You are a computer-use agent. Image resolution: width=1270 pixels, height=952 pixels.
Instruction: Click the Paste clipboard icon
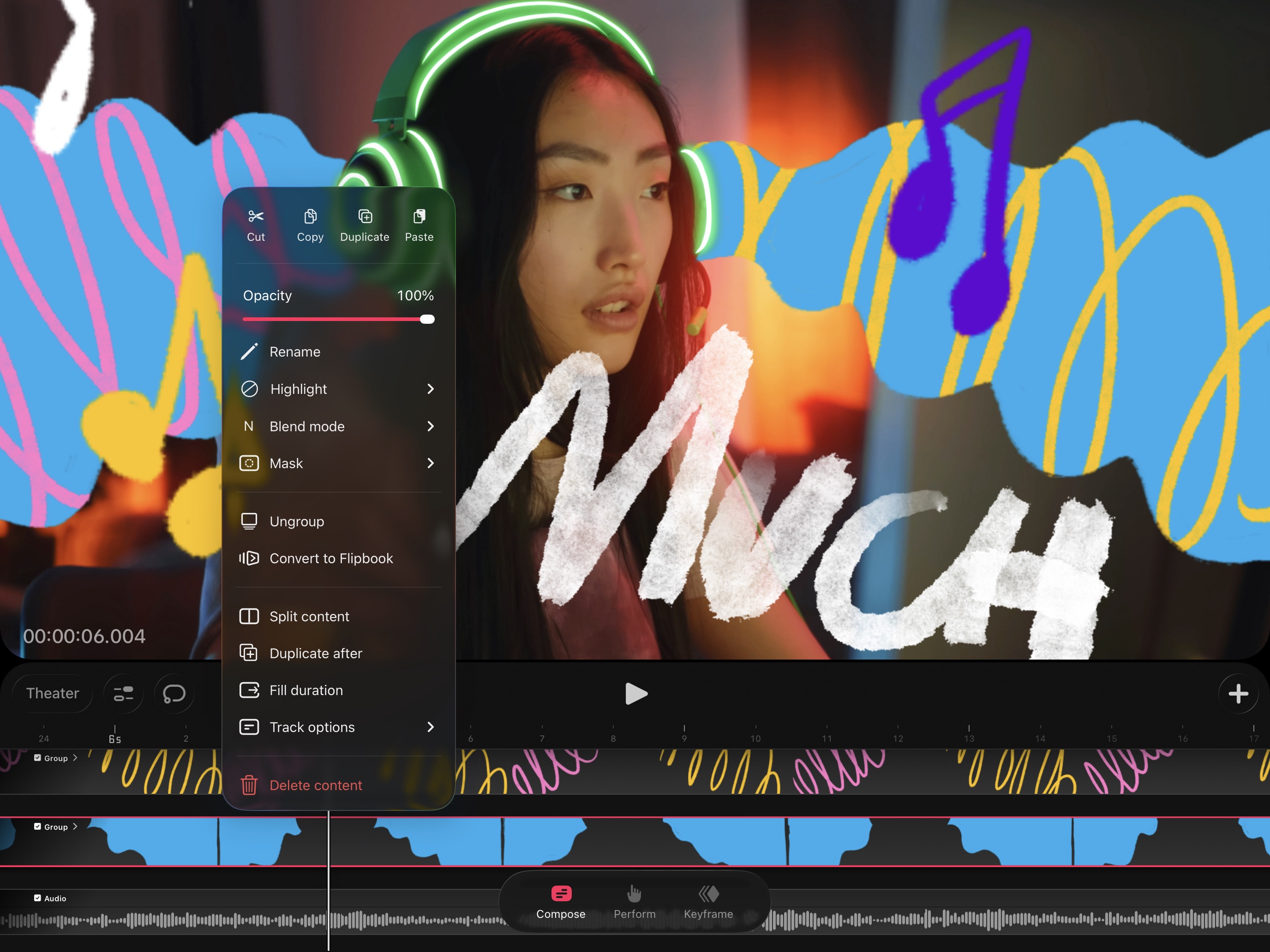tap(419, 217)
